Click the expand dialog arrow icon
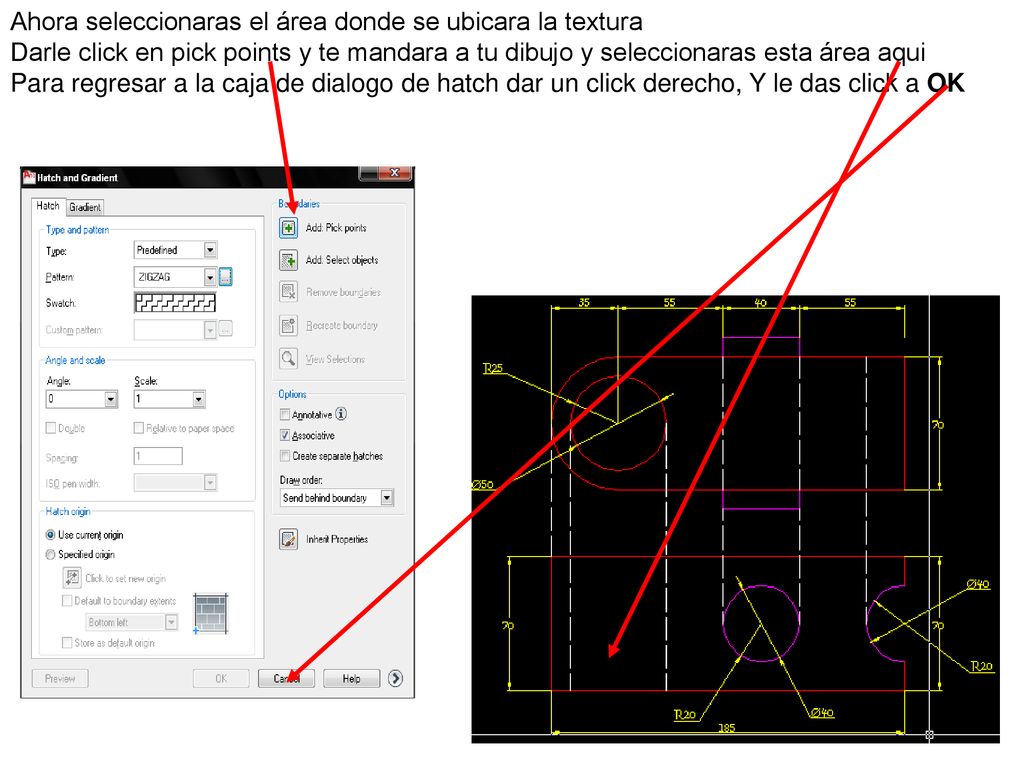Image resolution: width=1024 pixels, height=768 pixels. pos(395,679)
